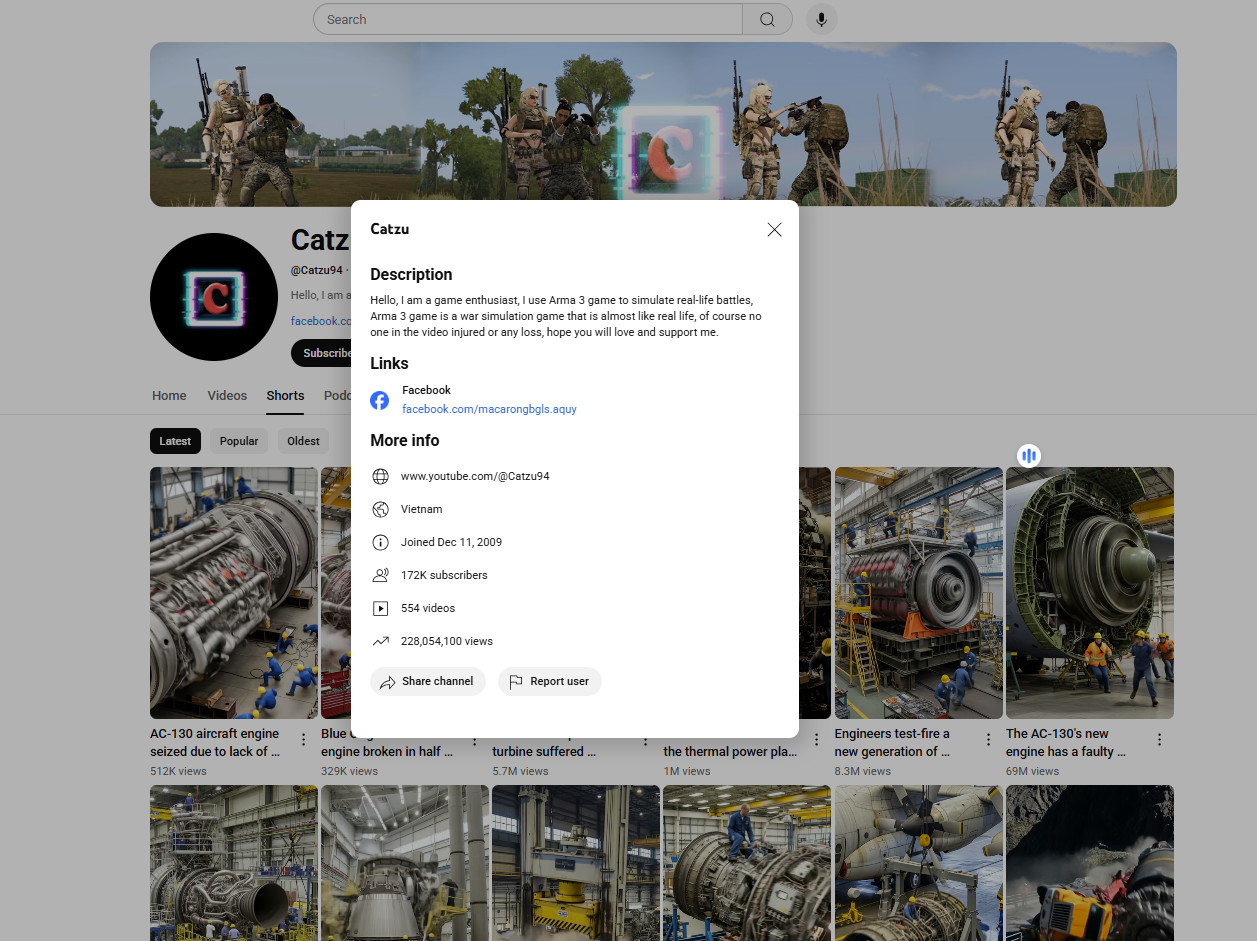Viewport: 1257px width, 941px height.
Task: Click the globe icon beside the channel URL
Action: click(x=380, y=476)
